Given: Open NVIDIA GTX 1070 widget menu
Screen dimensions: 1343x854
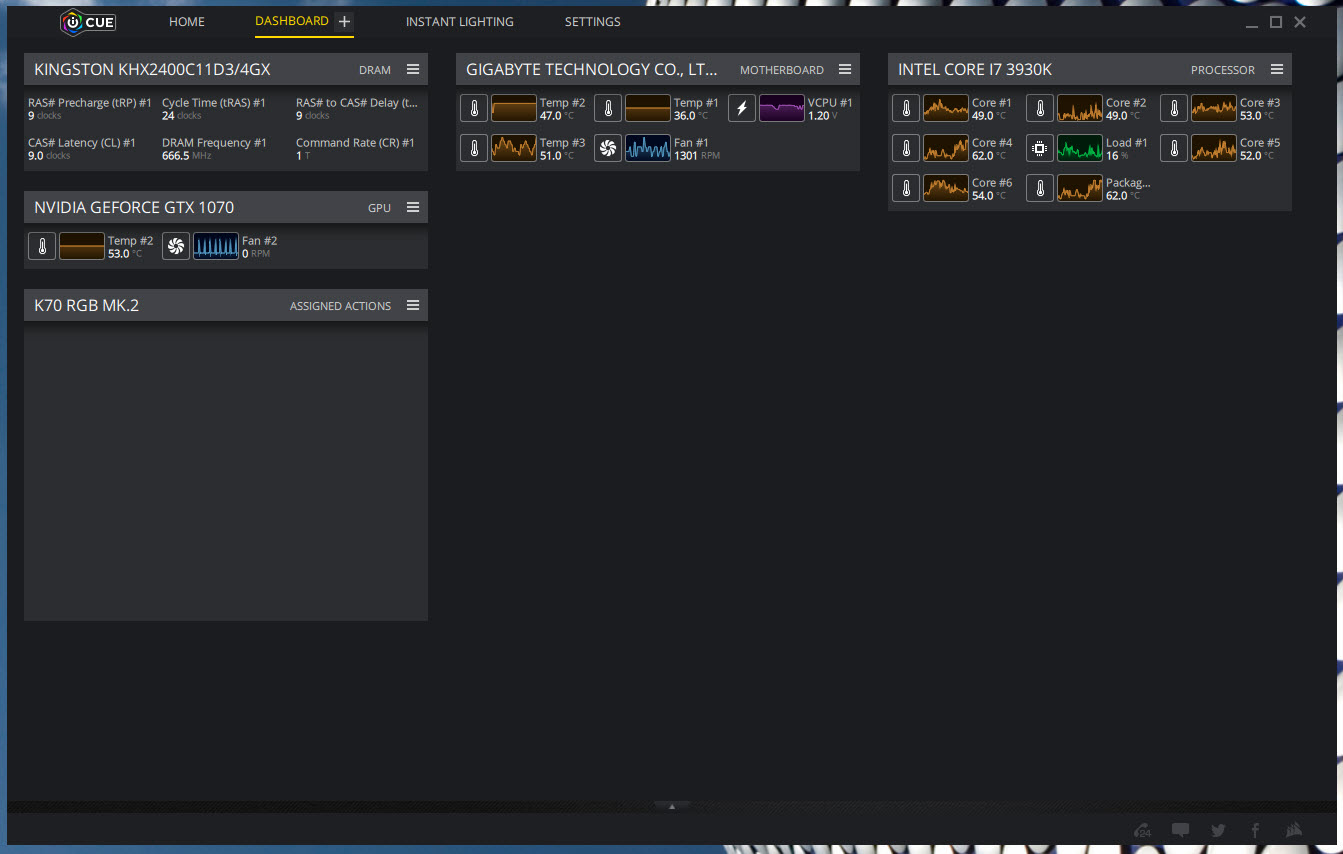Looking at the screenshot, I should [x=413, y=207].
